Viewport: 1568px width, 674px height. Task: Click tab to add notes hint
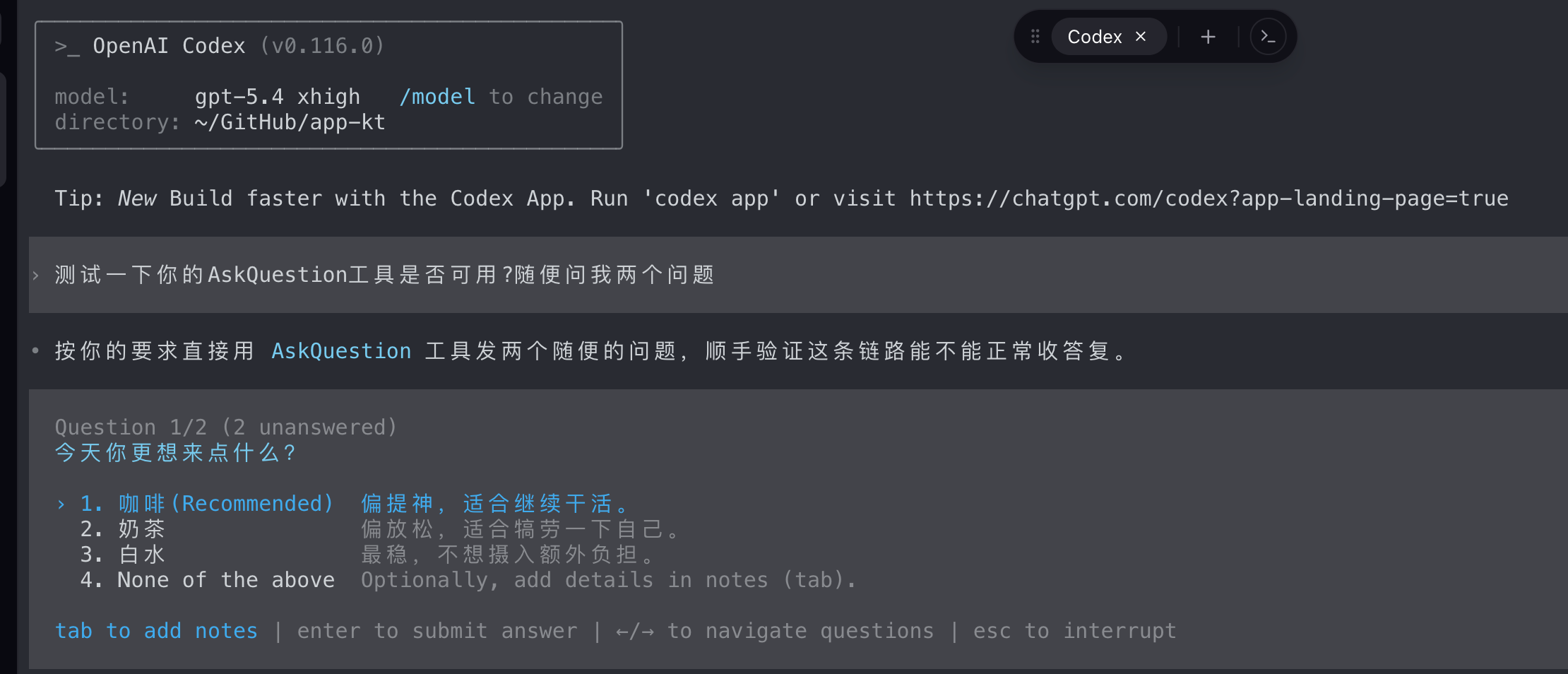click(x=156, y=631)
